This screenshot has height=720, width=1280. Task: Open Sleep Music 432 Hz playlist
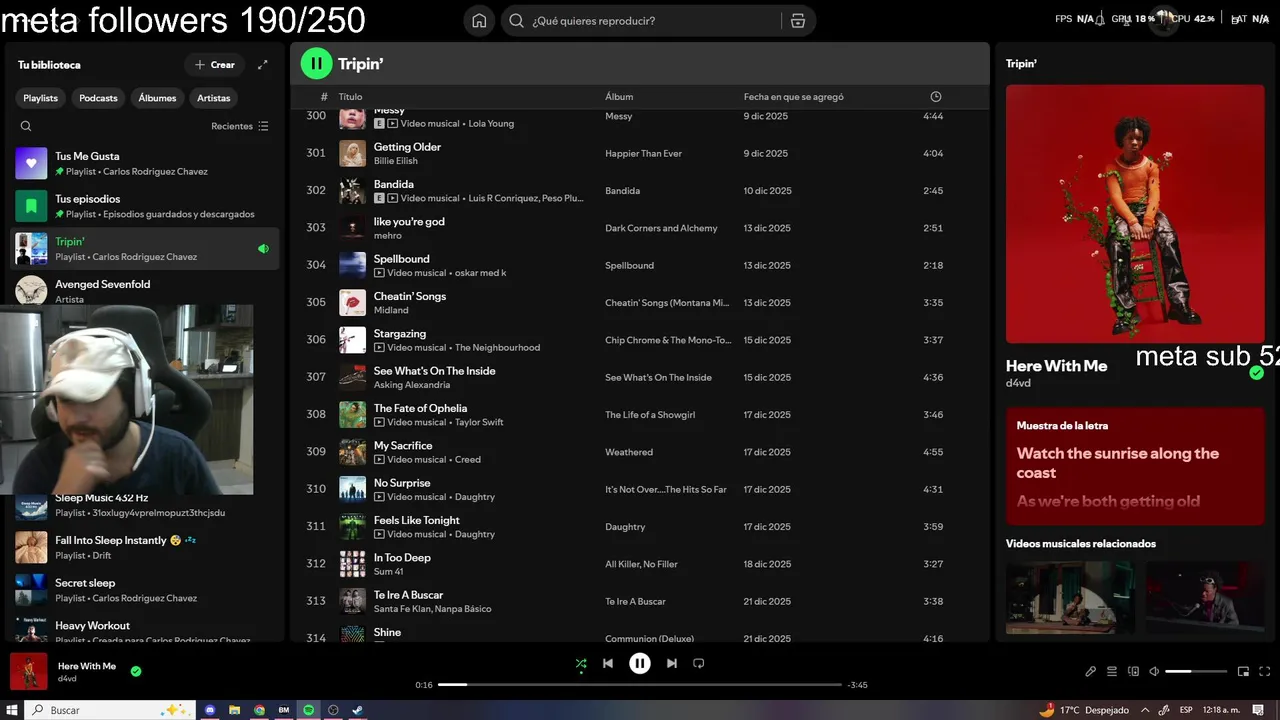click(x=145, y=505)
